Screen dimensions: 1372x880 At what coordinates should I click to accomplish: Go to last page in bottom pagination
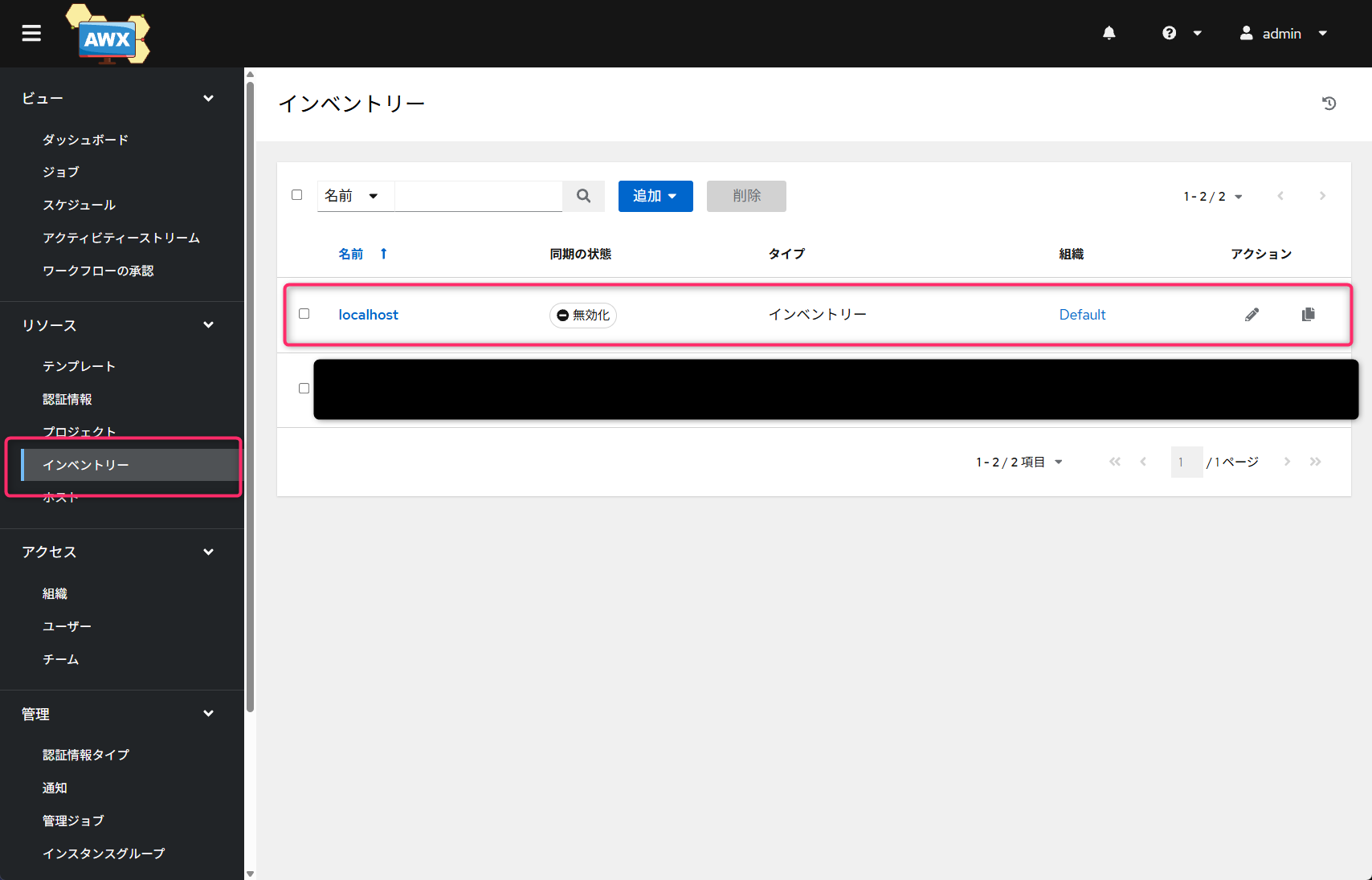tap(1315, 462)
